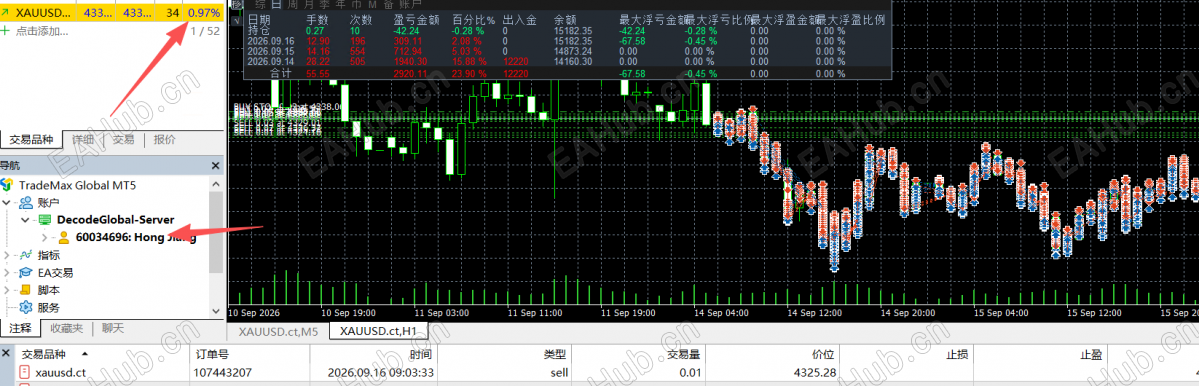
Task: Click the 1 / 52 symbol count
Action: click(x=205, y=31)
